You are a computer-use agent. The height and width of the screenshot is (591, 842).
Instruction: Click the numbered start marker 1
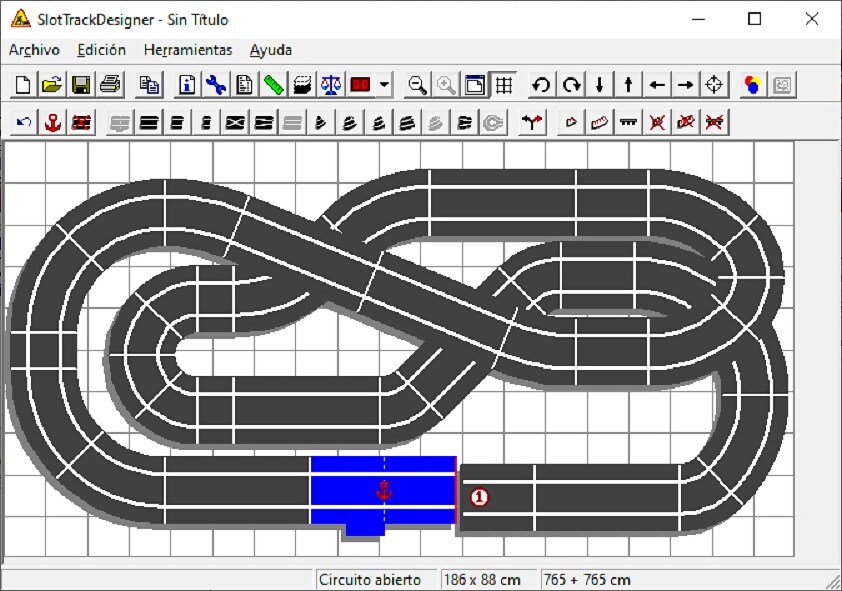[x=479, y=497]
